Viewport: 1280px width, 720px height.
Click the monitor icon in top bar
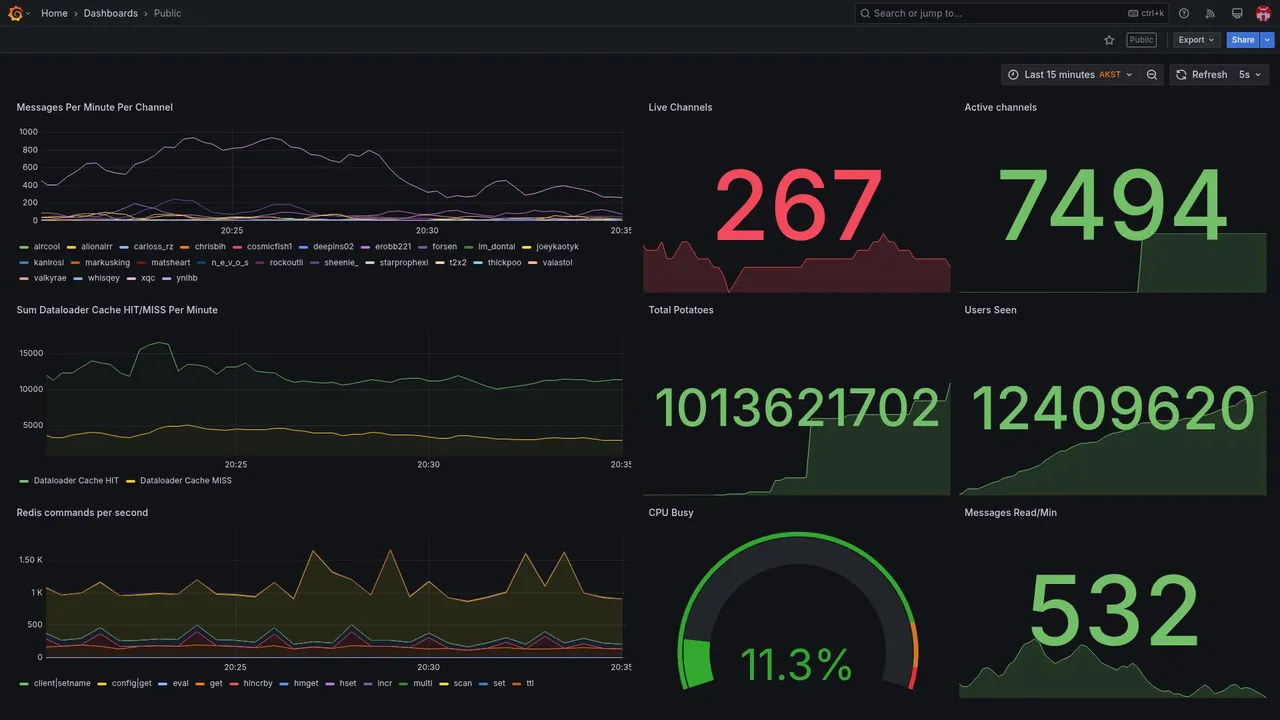[x=1237, y=13]
